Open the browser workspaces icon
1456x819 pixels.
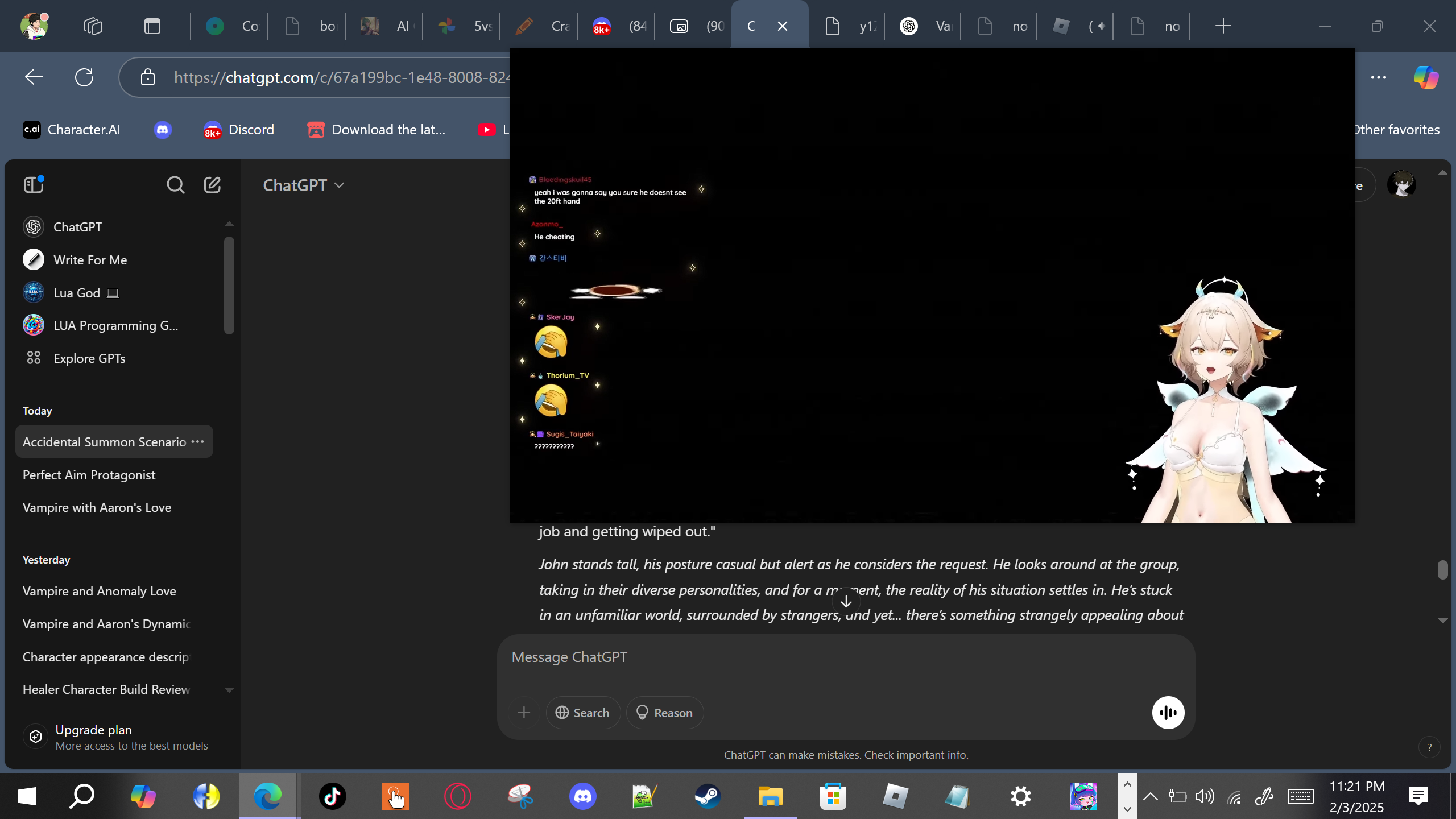[93, 26]
